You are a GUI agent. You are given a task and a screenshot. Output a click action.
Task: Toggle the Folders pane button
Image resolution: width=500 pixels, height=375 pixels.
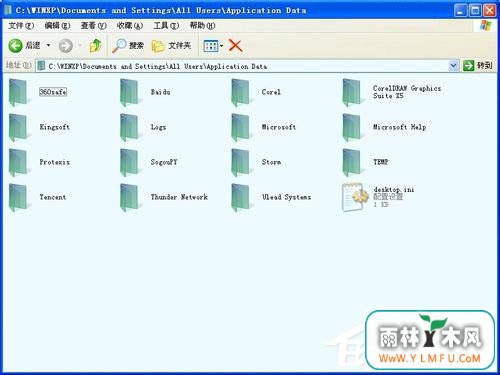(171, 46)
